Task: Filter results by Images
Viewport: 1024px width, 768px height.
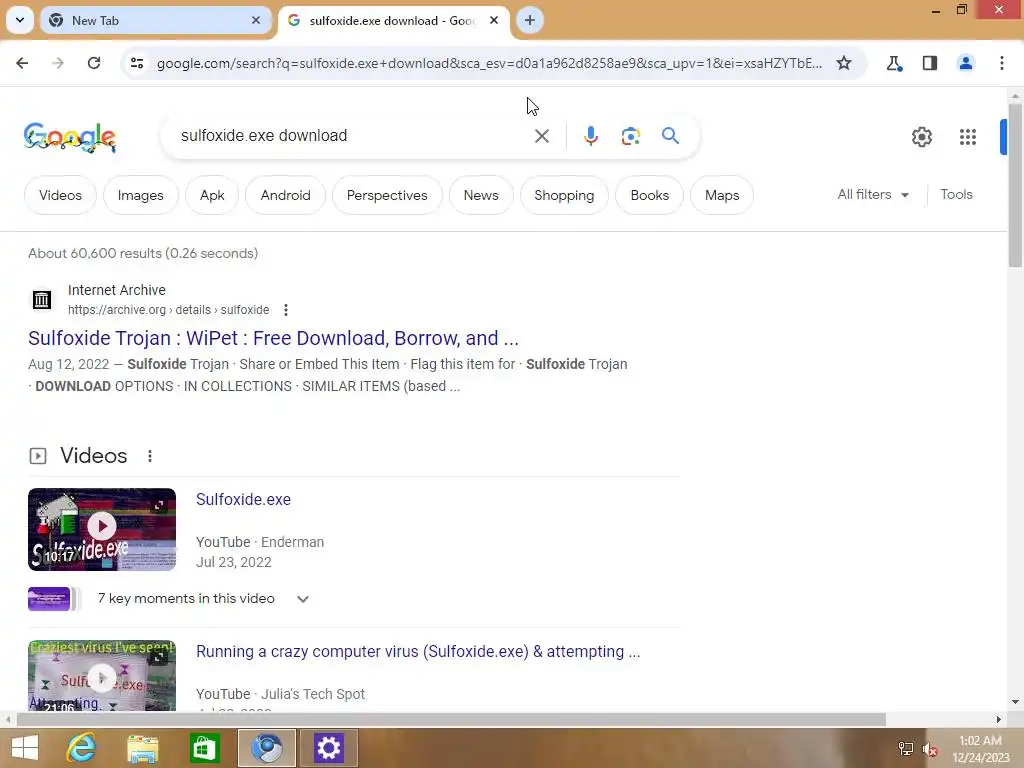Action: coord(140,195)
